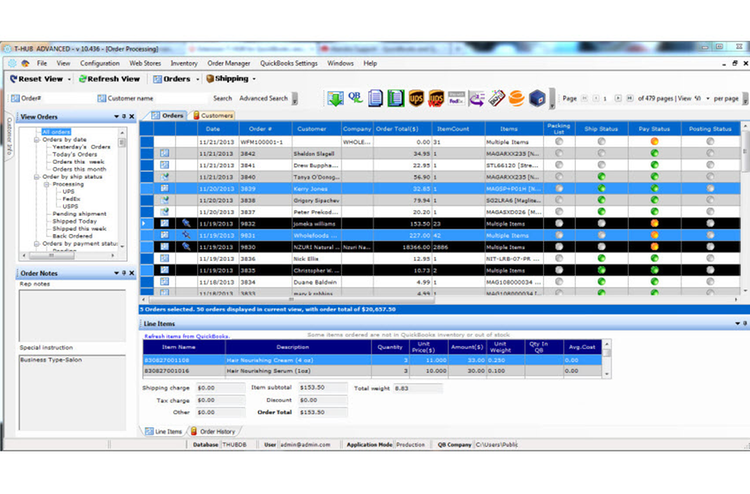The width and height of the screenshot is (750, 494).
Task: Click the QB post to QuickBooks icon
Action: coord(355,97)
